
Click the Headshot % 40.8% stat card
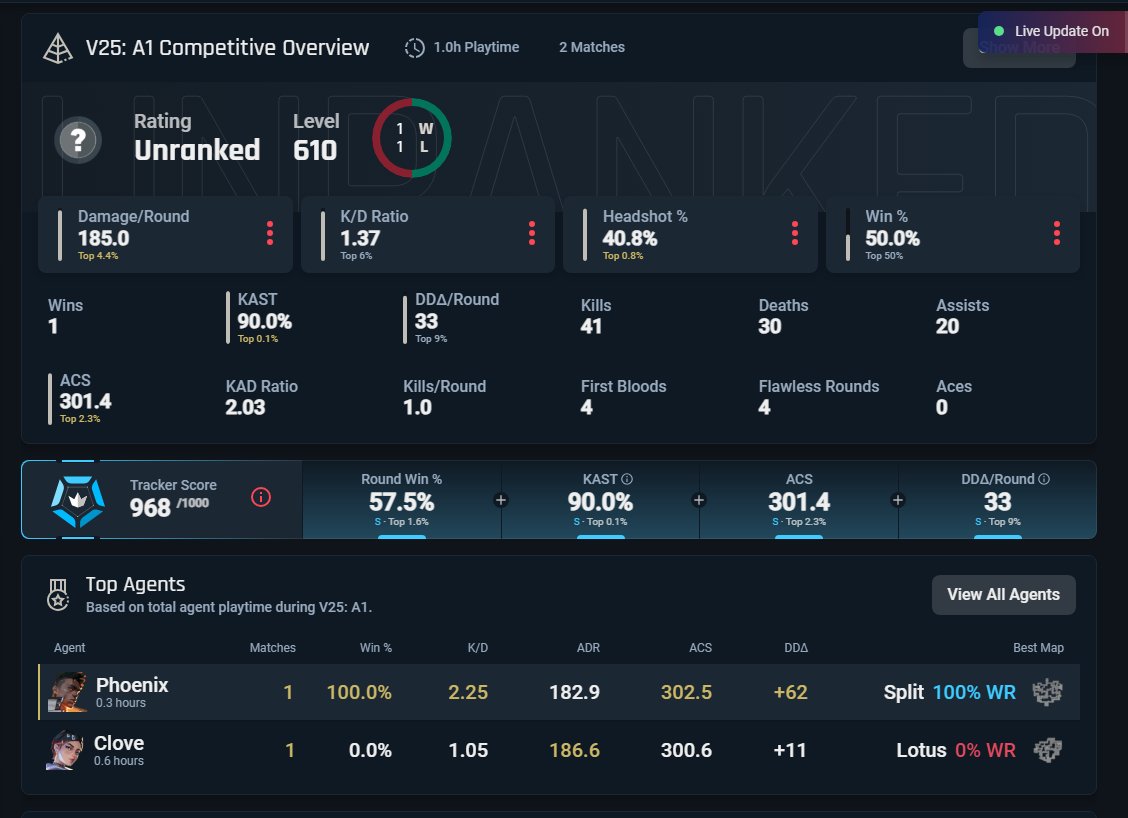pos(691,235)
